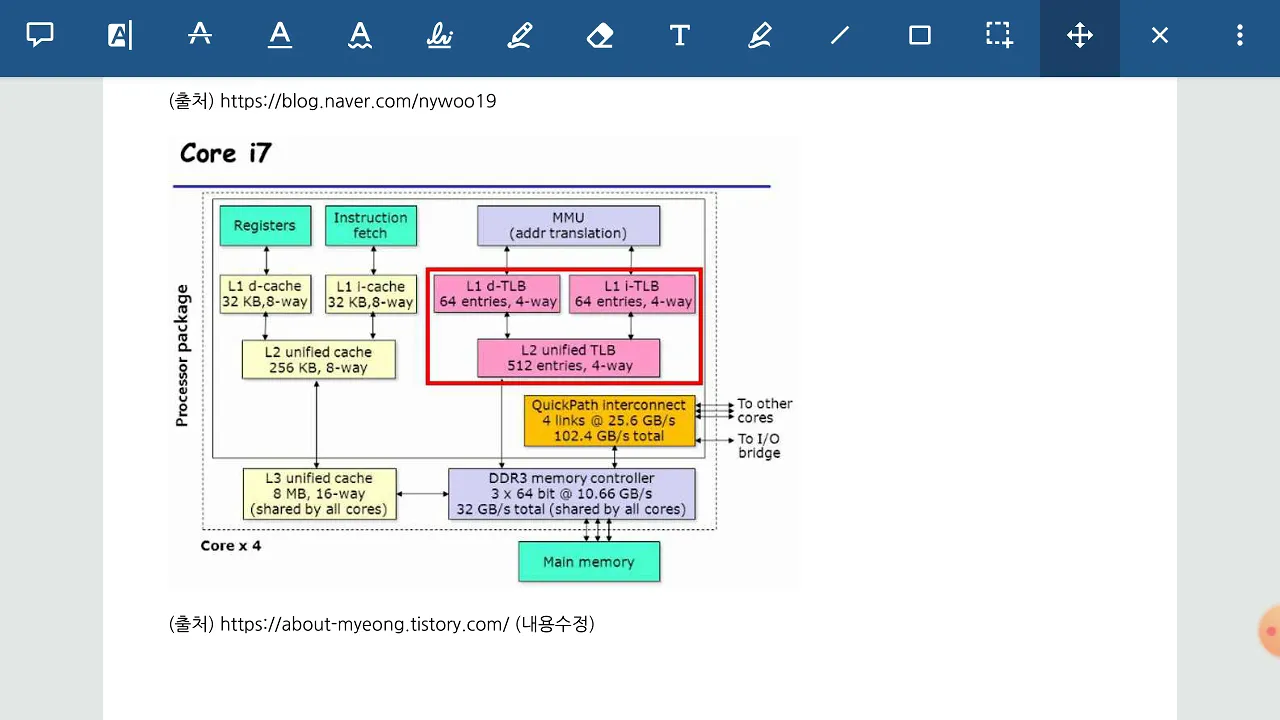
Task: Click the 'L2 unified cache' box
Action: click(319, 359)
